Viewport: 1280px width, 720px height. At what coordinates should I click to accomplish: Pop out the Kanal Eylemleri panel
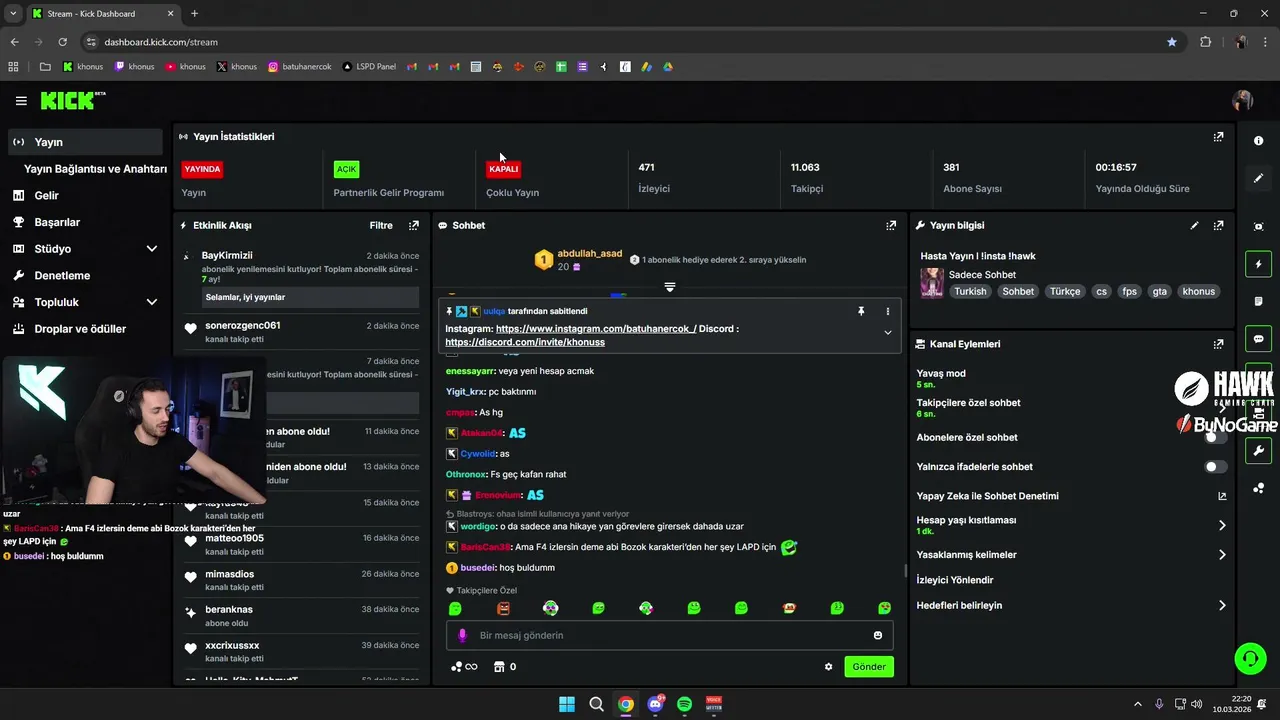coord(1218,344)
